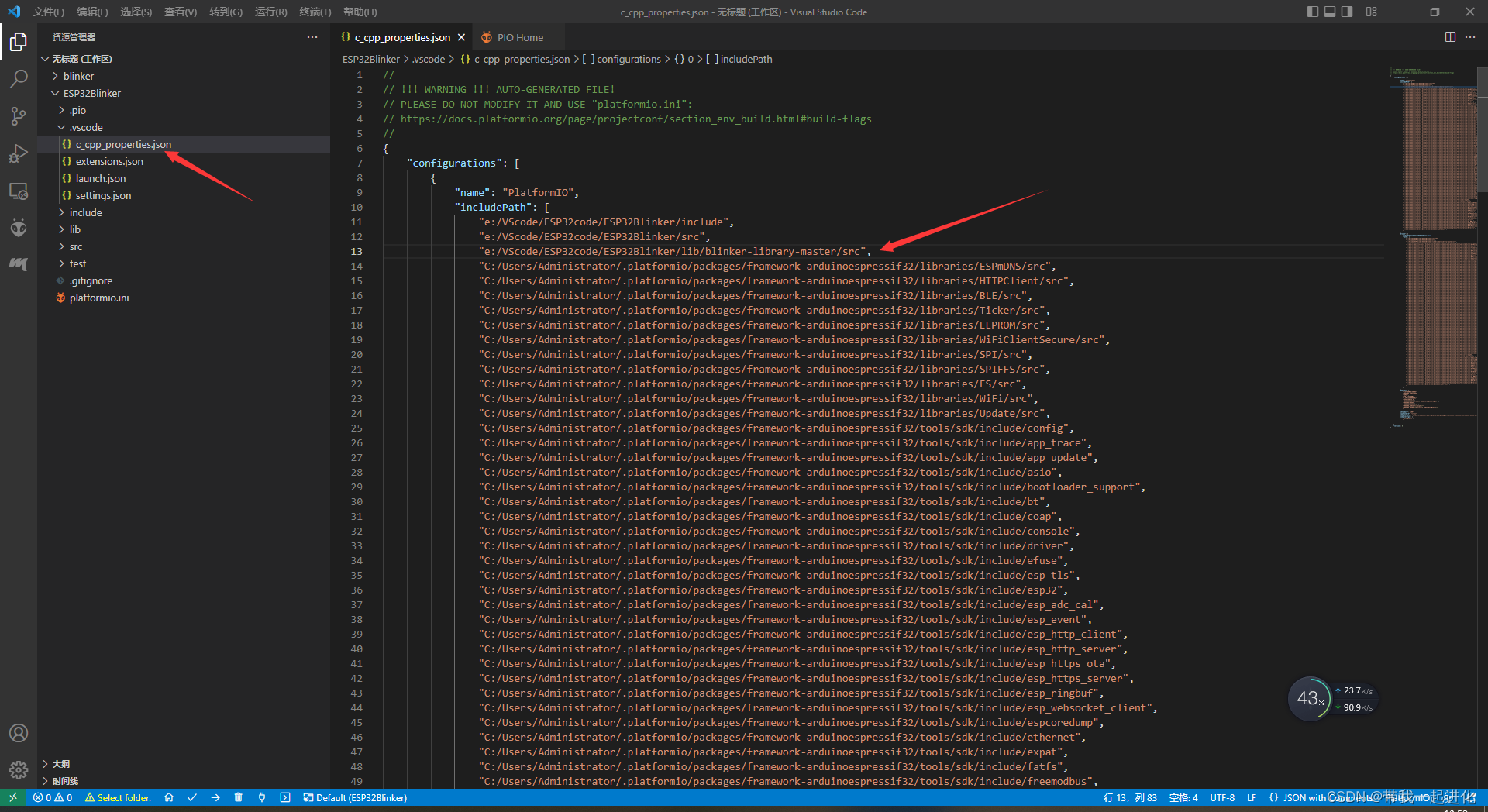Click the Select folder warning in status bar
The image size is (1488, 812).
[118, 797]
